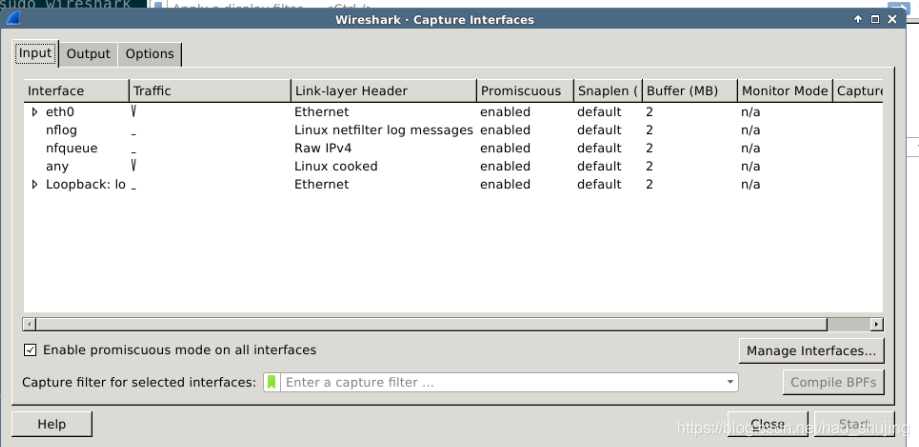
Task: Maximize the Capture Interfaces dialog
Action: (x=875, y=19)
